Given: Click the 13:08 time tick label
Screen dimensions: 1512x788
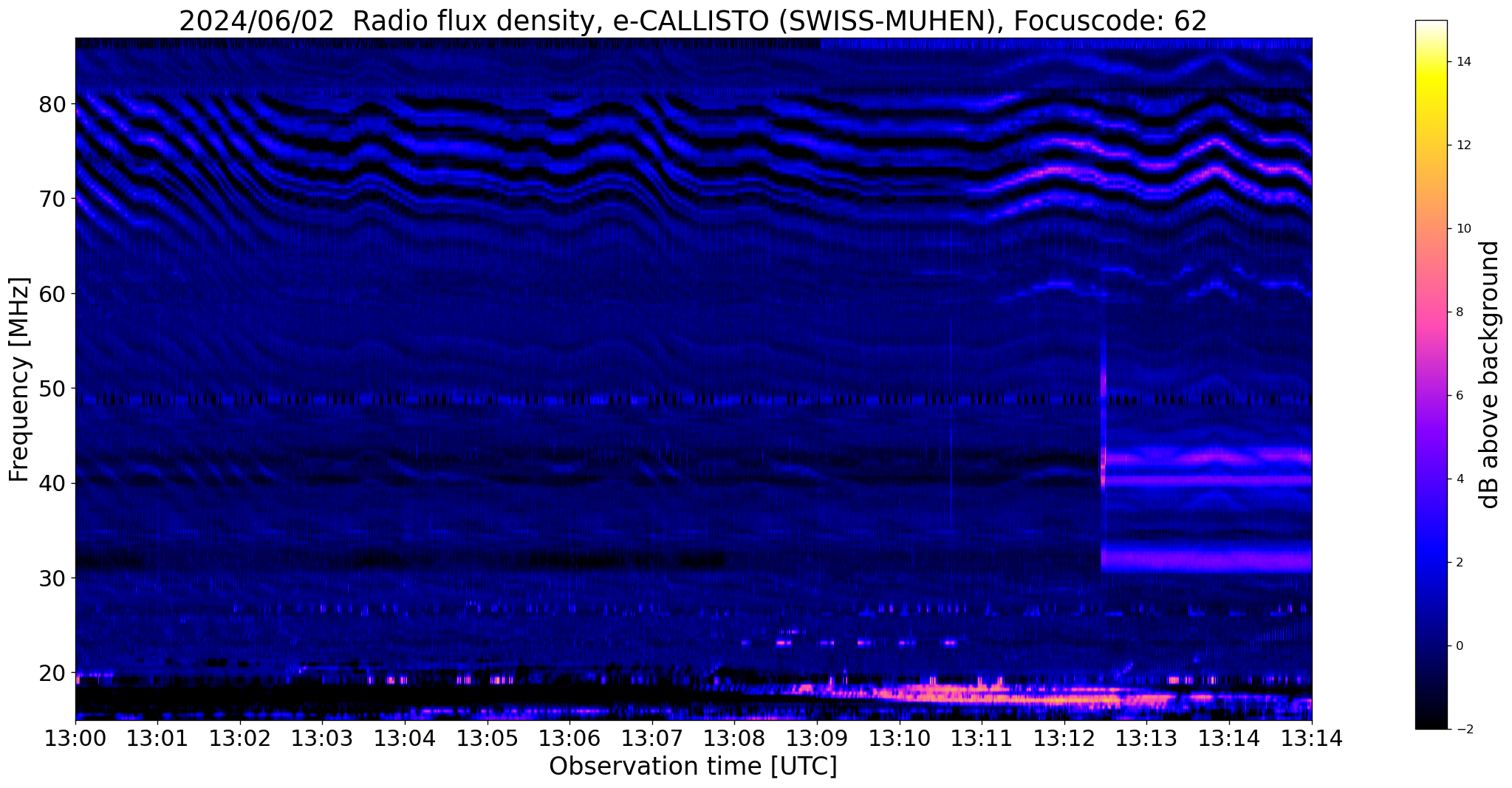Looking at the screenshot, I should (x=735, y=737).
